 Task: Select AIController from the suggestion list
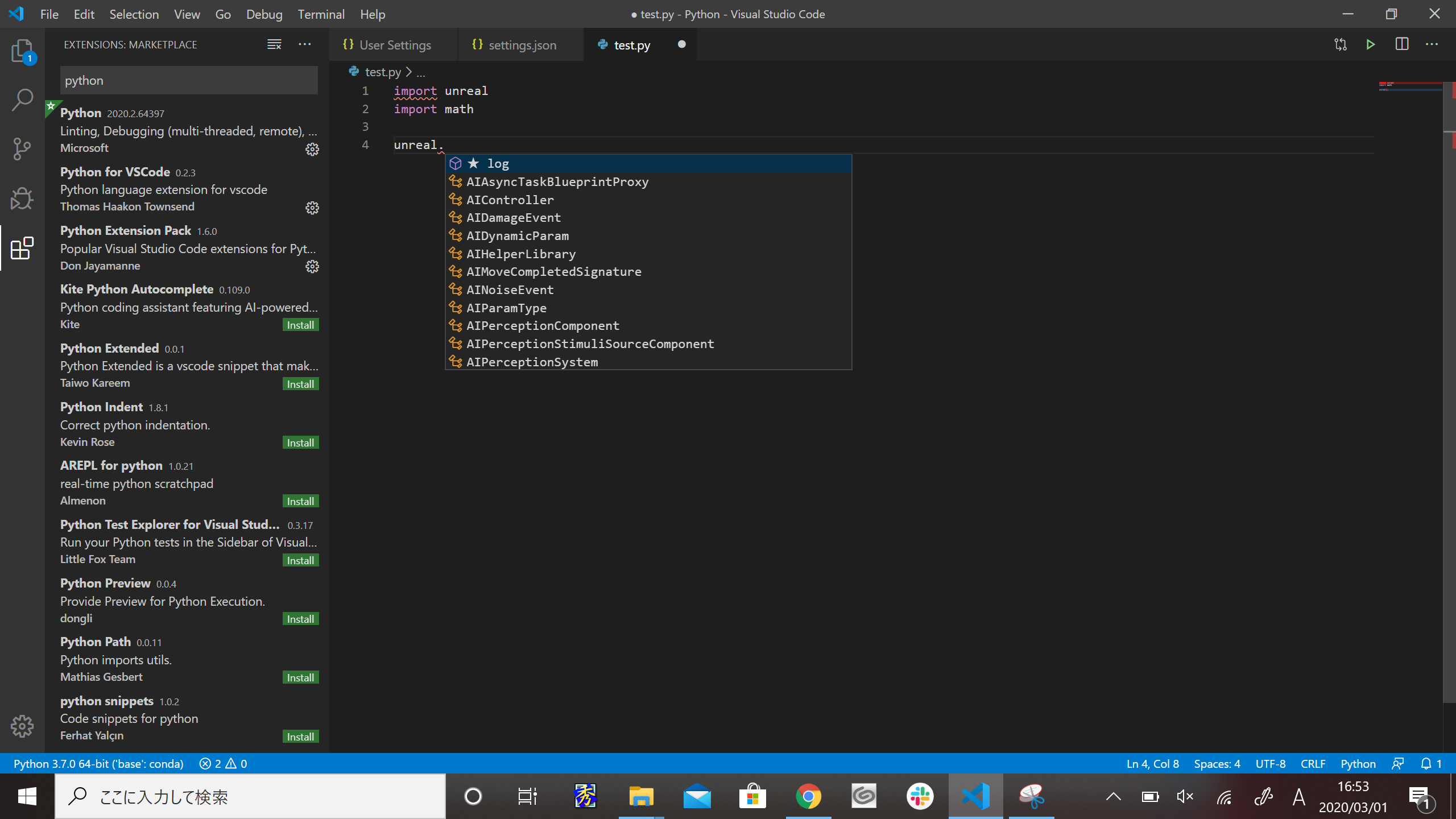point(510,200)
